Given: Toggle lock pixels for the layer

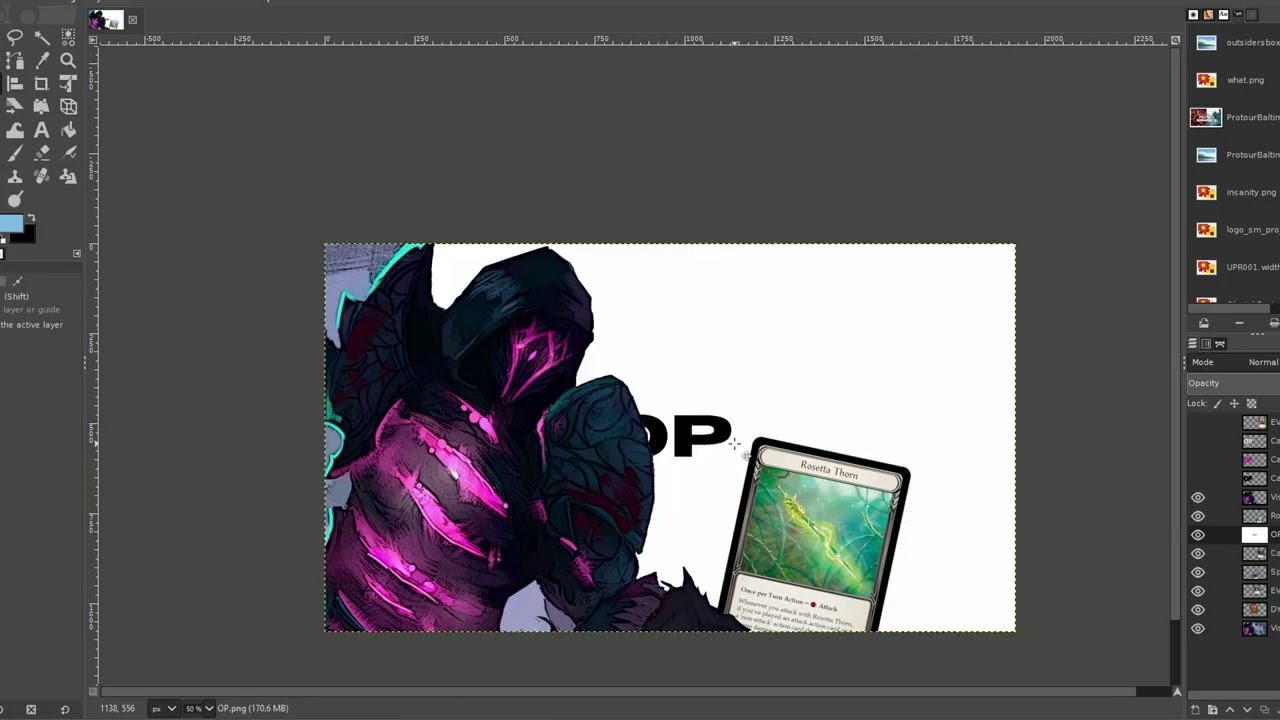Looking at the screenshot, I should coord(1217,403).
